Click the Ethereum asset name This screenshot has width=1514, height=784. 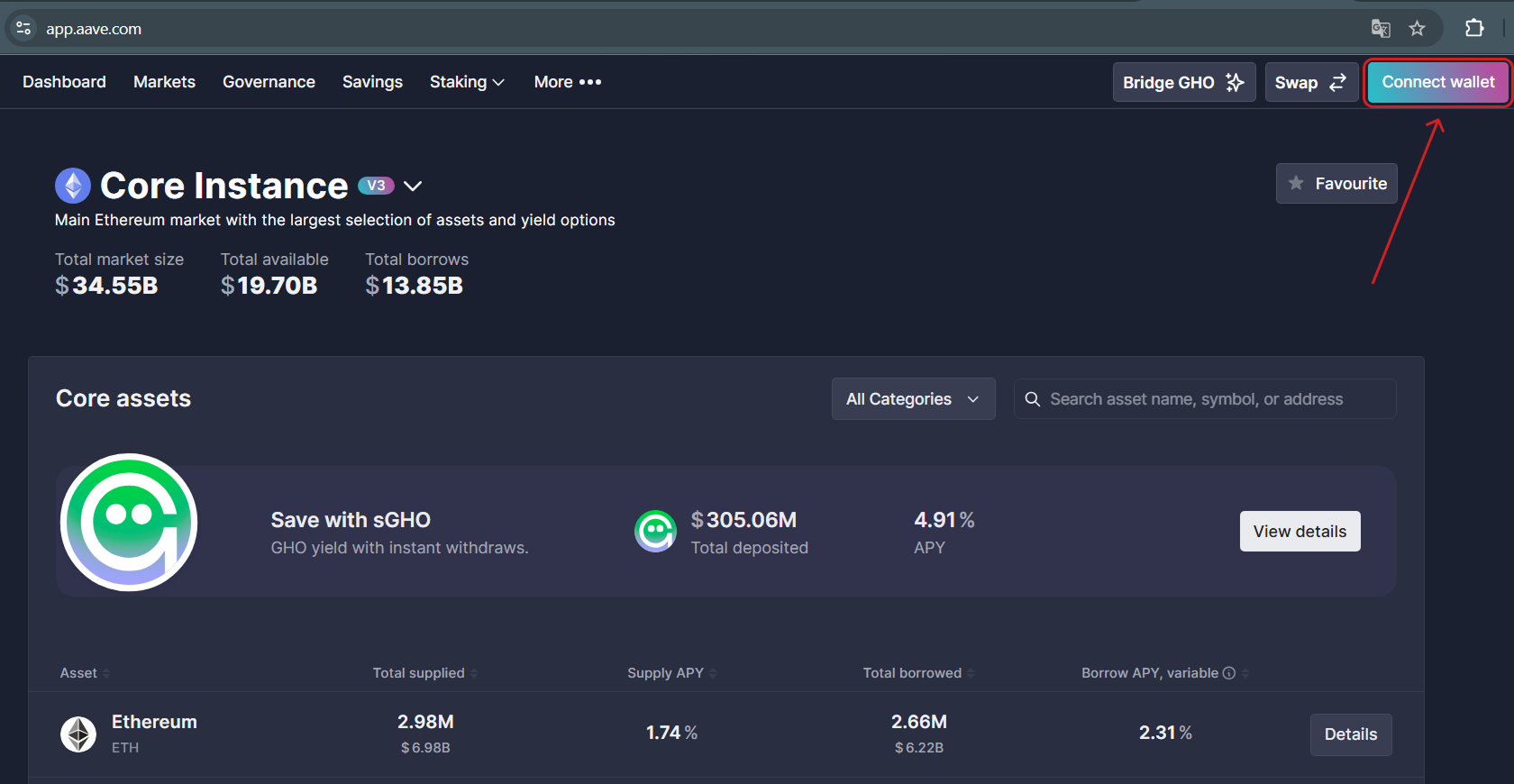pos(154,722)
